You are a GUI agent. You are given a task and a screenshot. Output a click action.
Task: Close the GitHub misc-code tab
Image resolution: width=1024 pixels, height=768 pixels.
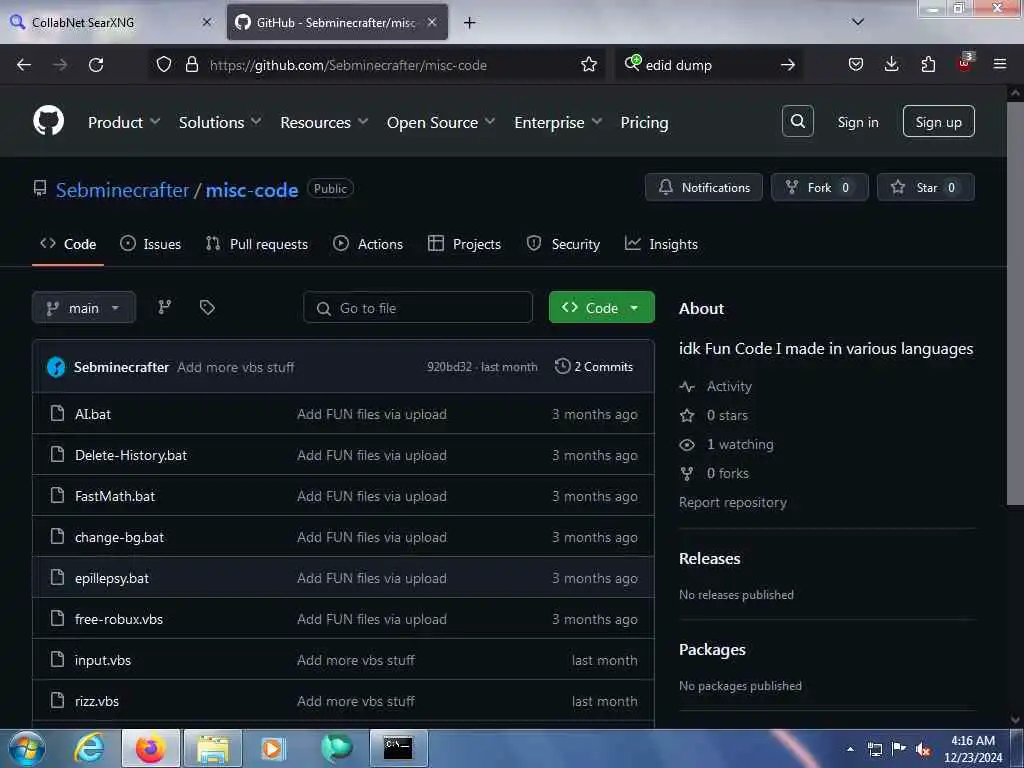pyautogui.click(x=432, y=22)
